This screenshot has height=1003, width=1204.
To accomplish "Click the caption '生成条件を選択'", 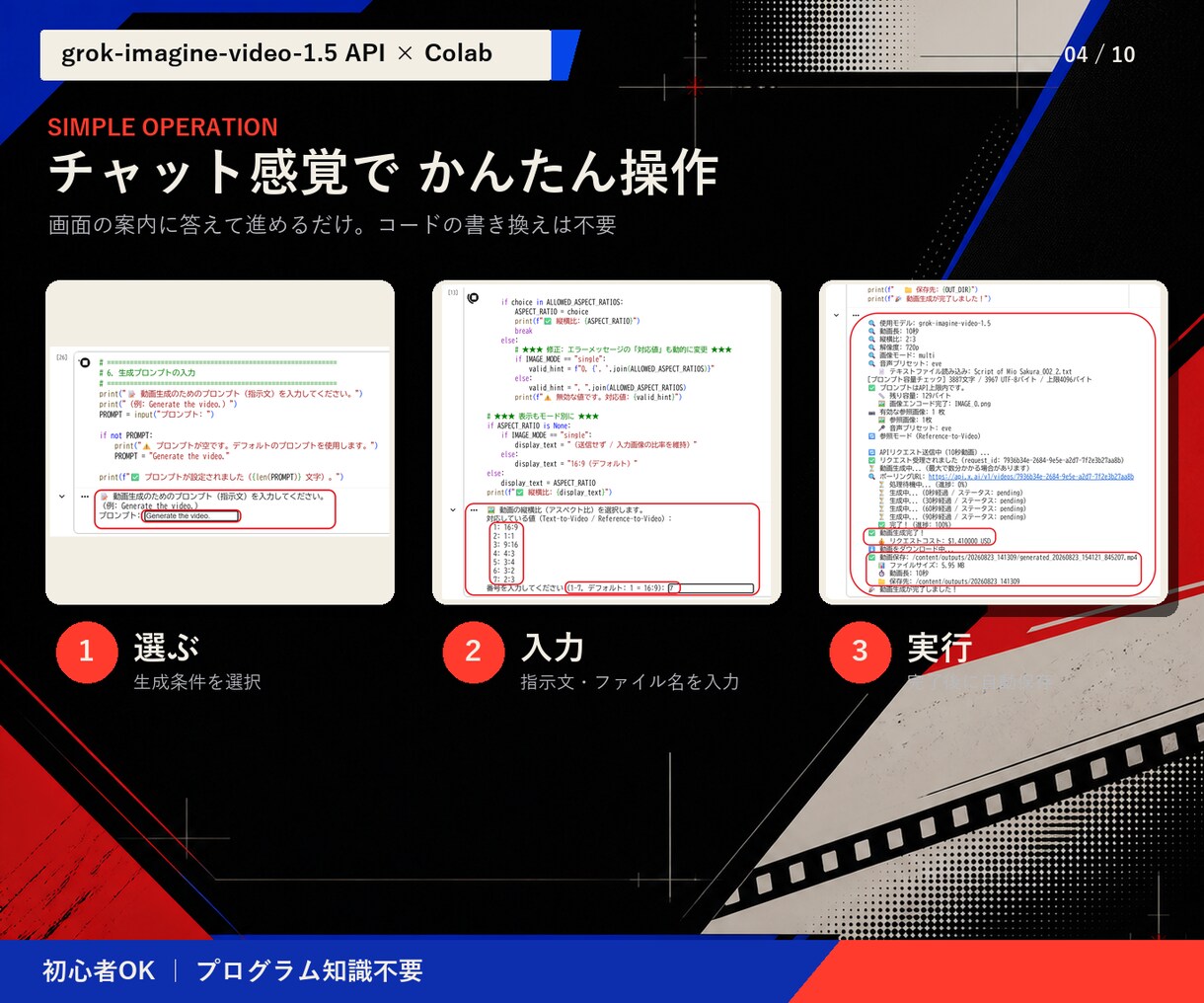I will click(197, 682).
